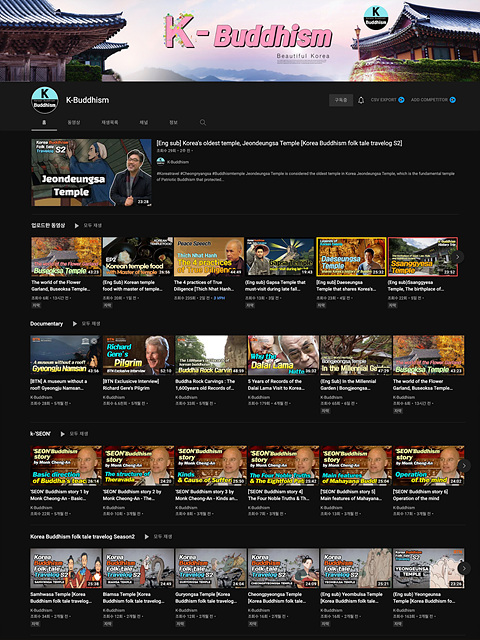Click the round K-Buddhism logo in banner
480x640 pixels.
coord(376,18)
